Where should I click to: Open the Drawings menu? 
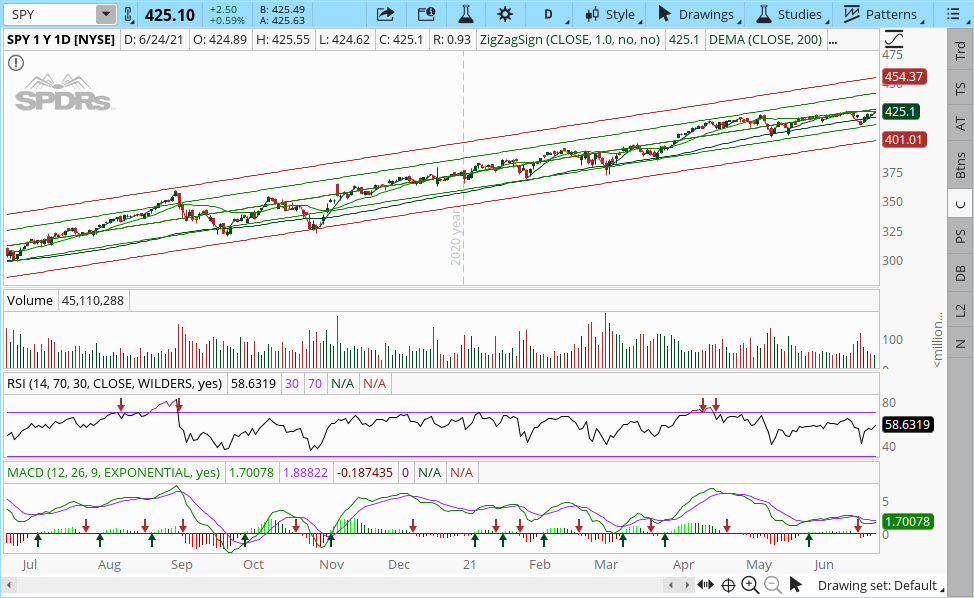click(696, 14)
